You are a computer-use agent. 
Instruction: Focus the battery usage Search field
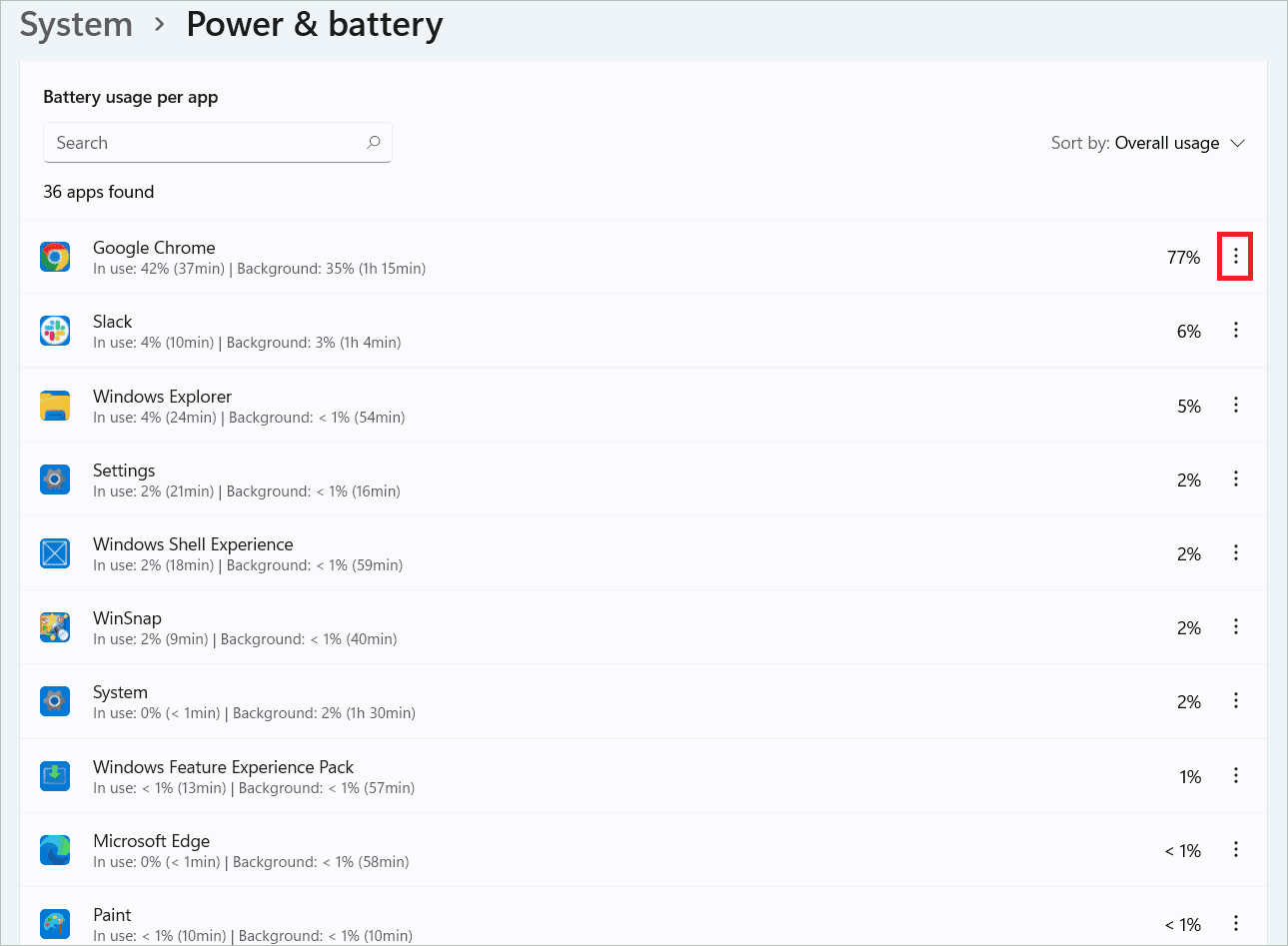218,143
